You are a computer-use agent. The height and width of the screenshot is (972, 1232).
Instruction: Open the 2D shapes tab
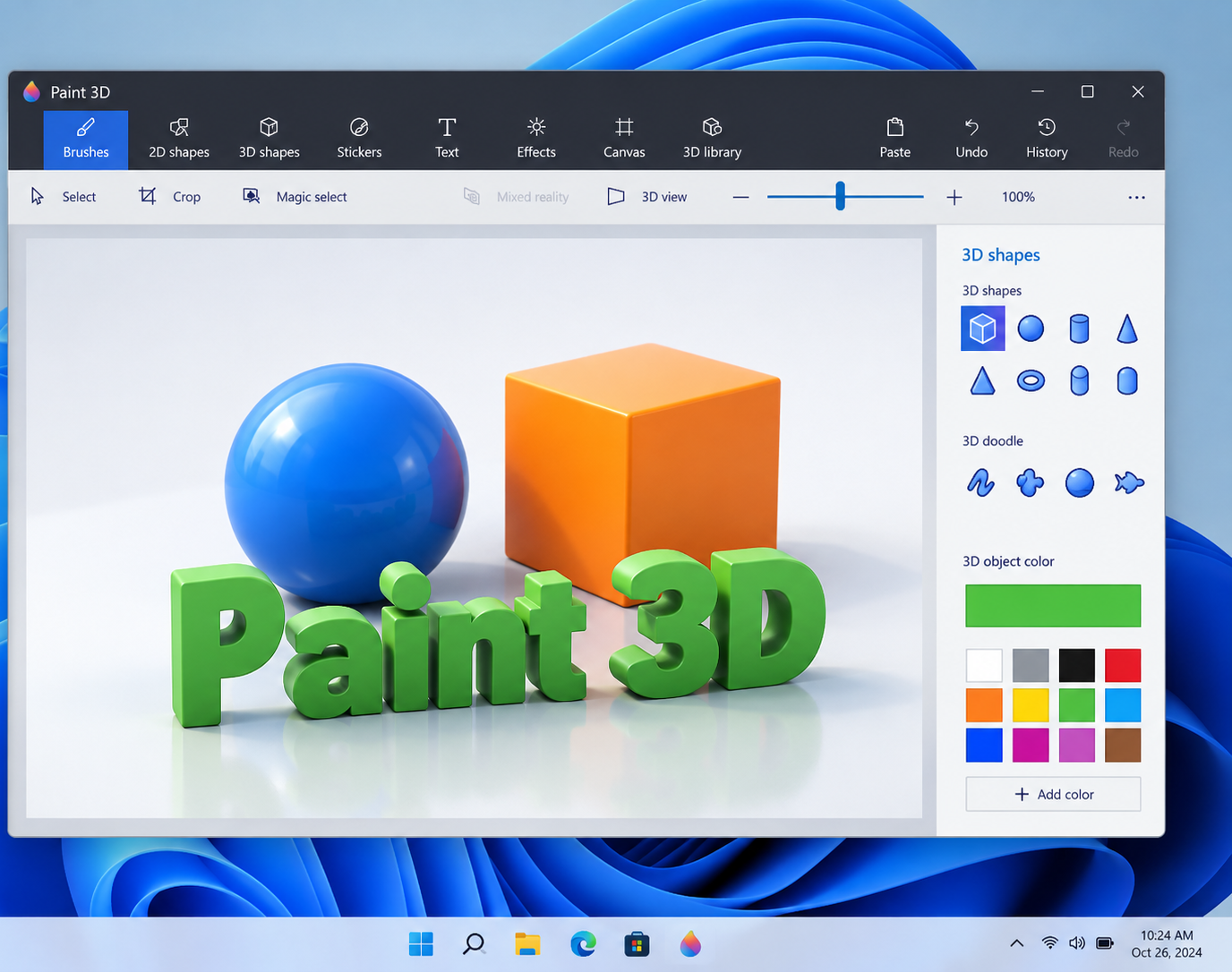coord(179,140)
